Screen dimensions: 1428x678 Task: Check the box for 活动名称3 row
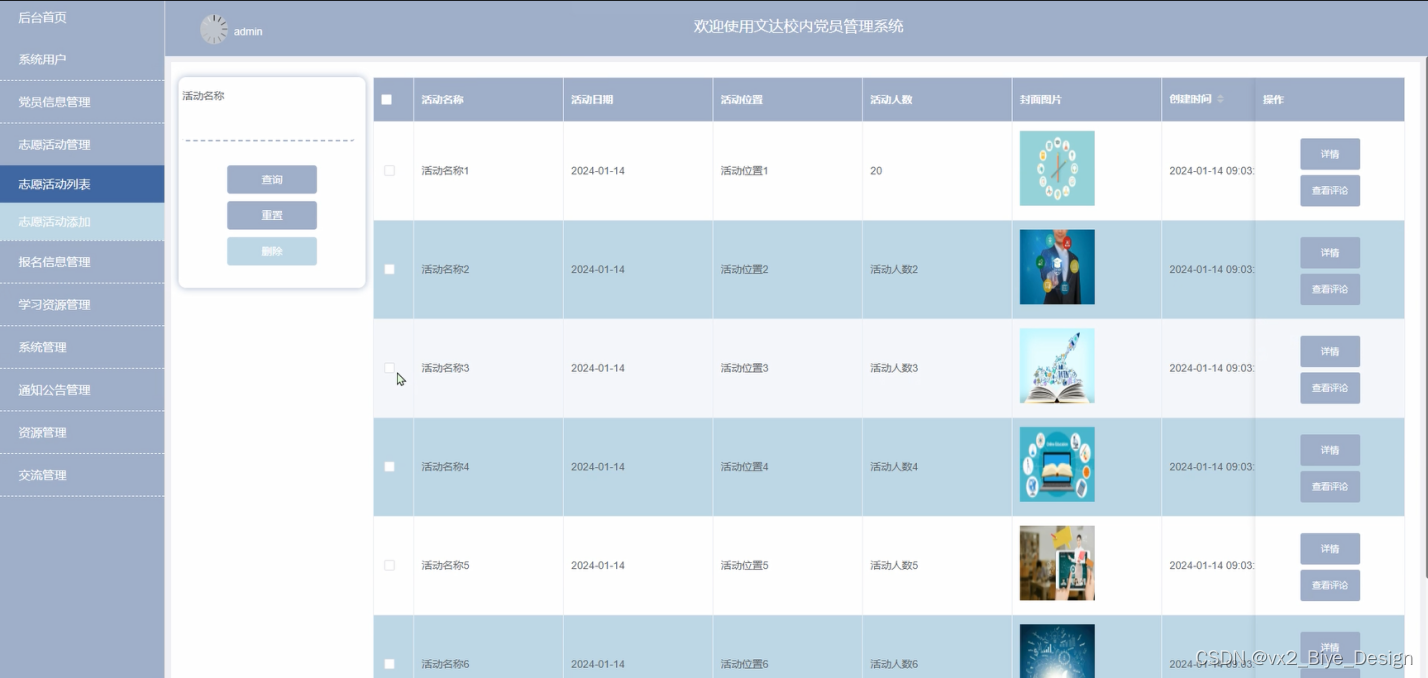point(390,368)
